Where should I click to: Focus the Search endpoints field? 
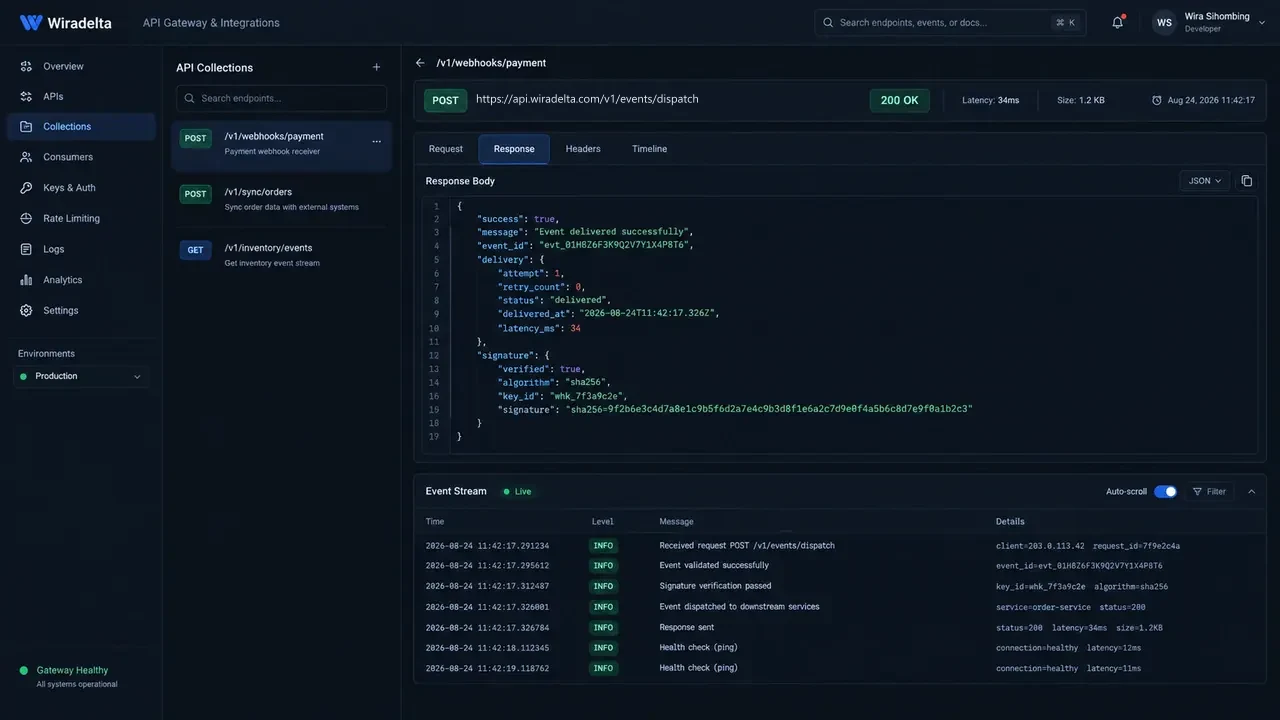281,98
